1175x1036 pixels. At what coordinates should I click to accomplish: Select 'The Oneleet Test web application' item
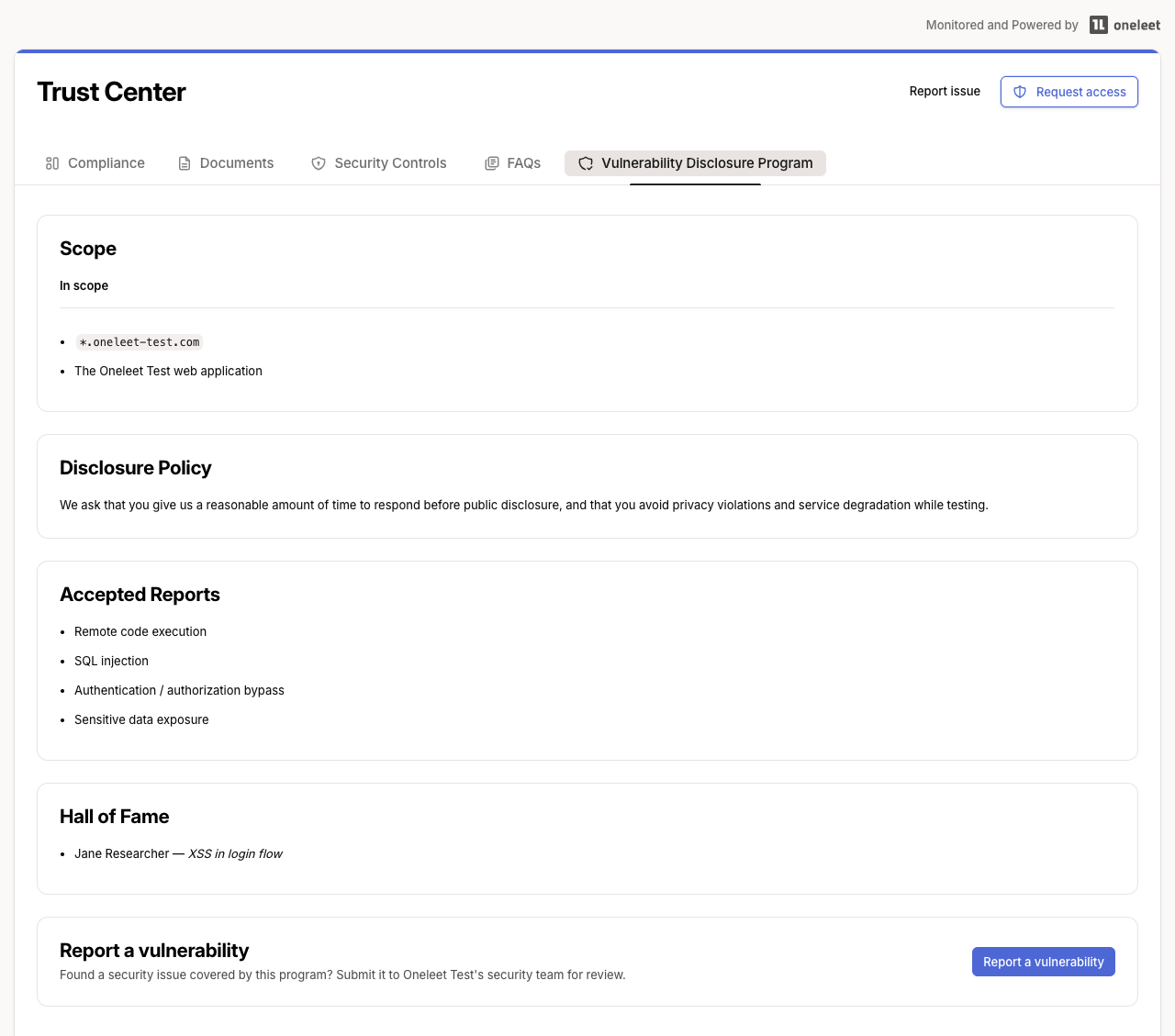pos(168,371)
